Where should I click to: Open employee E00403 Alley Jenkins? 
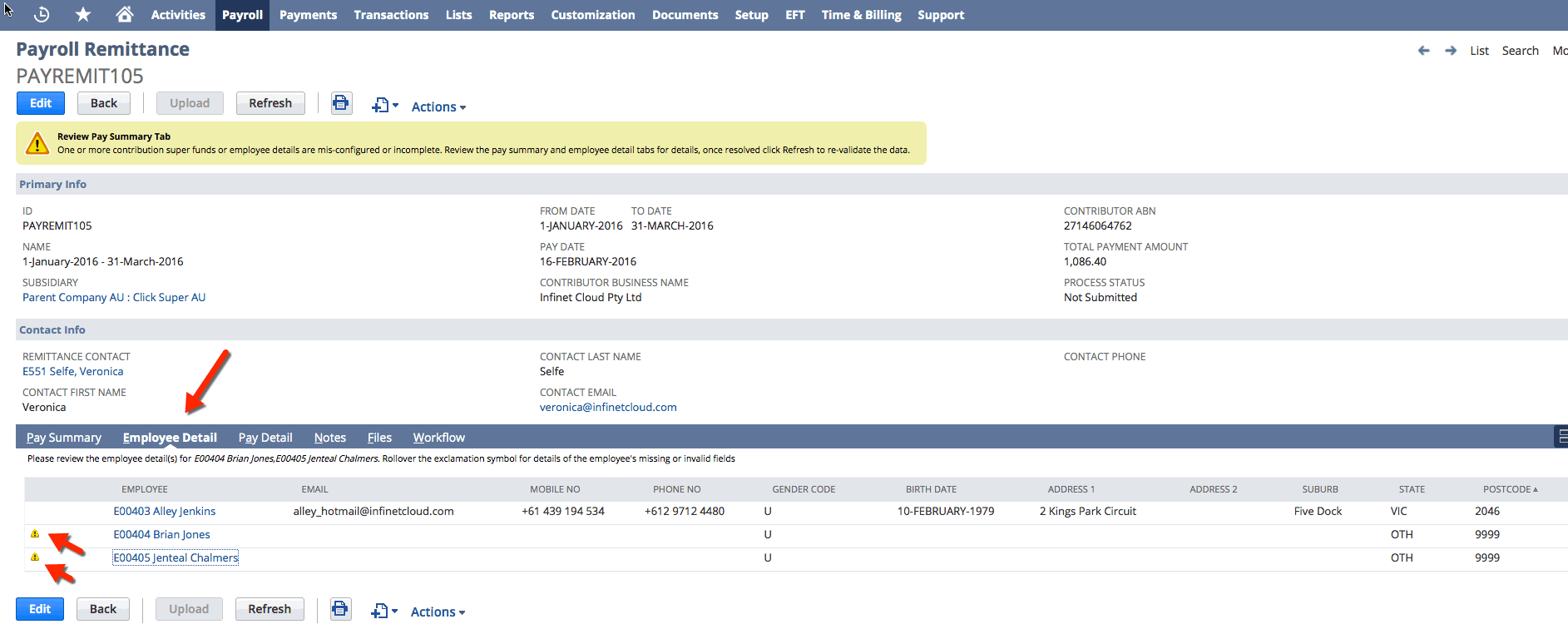tap(165, 511)
